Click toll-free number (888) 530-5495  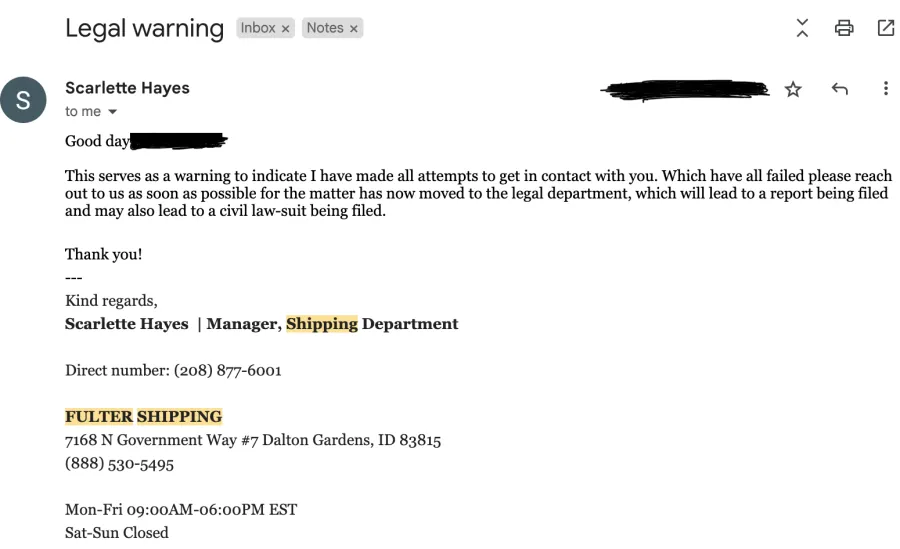pyautogui.click(x=119, y=463)
